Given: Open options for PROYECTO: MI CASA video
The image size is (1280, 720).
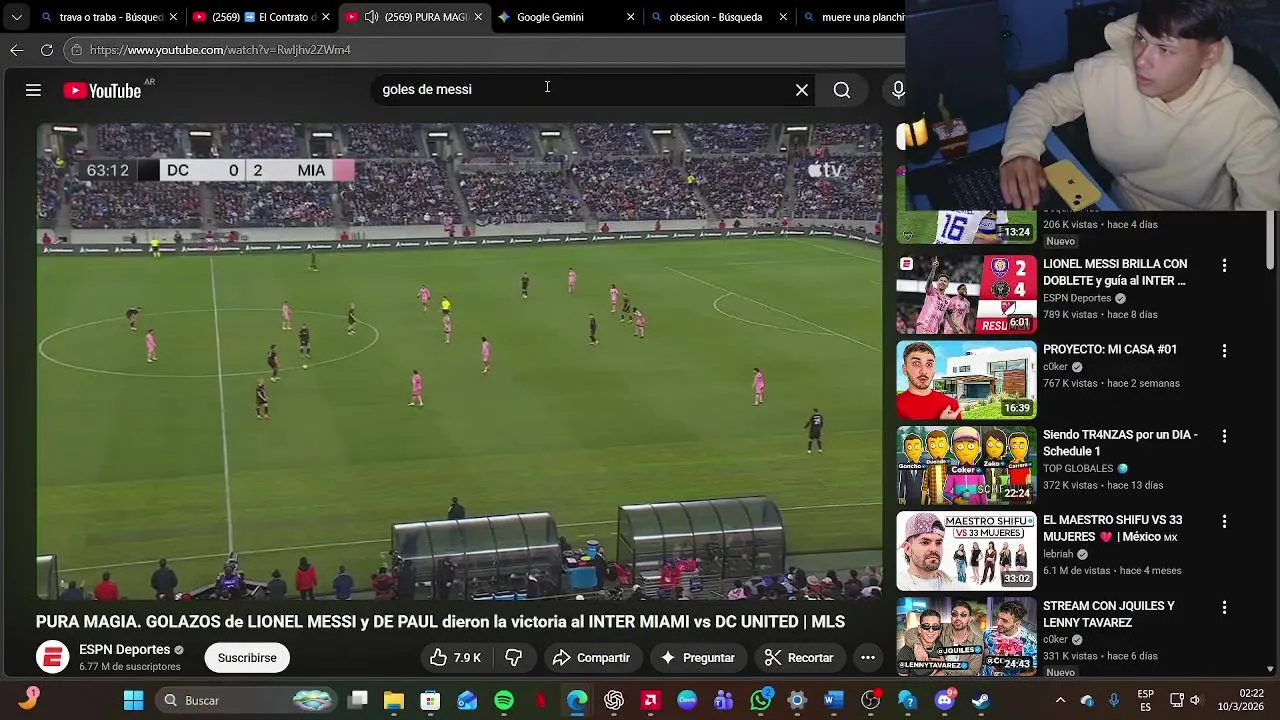Looking at the screenshot, I should [1224, 351].
